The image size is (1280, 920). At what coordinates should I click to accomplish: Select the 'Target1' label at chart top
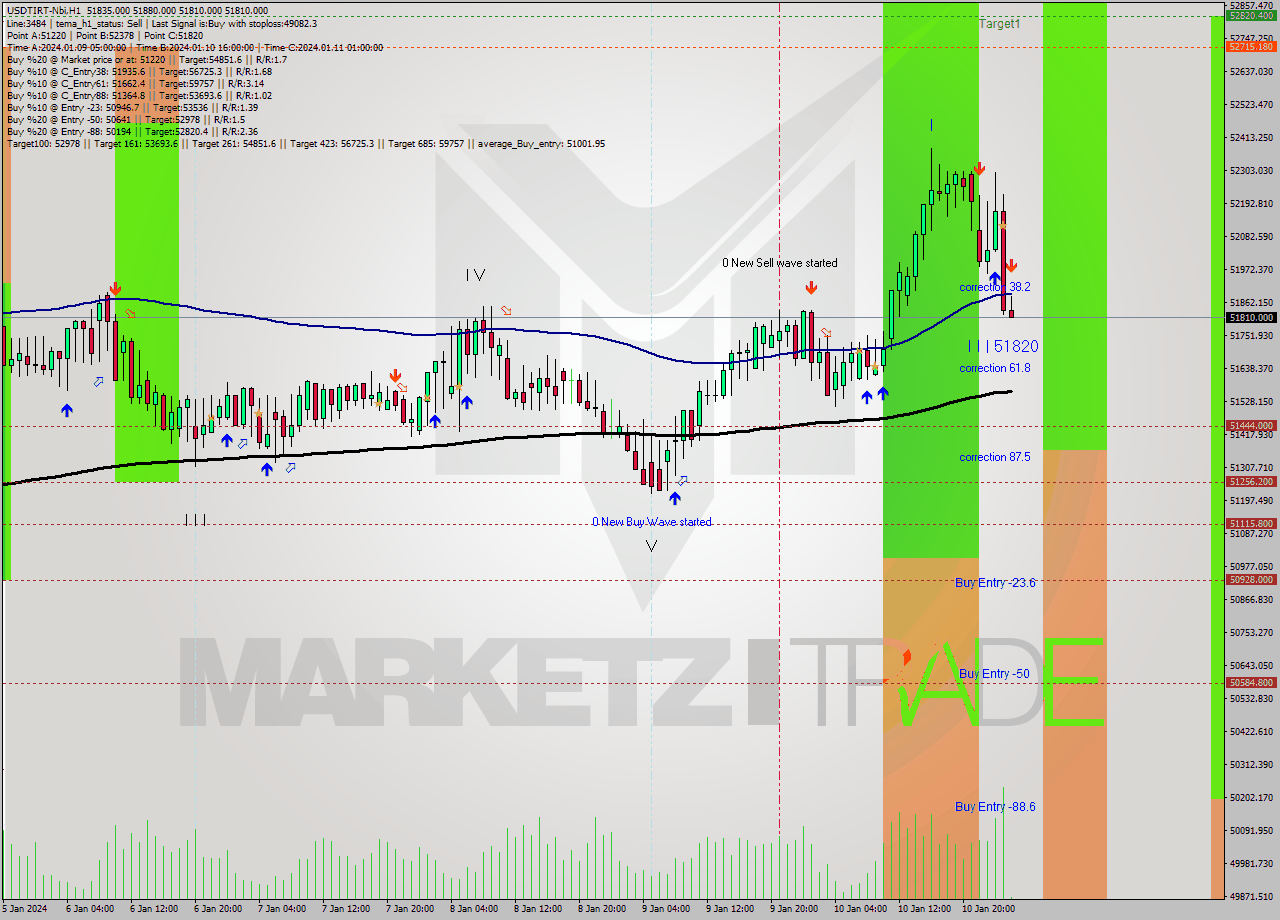(x=1000, y=23)
